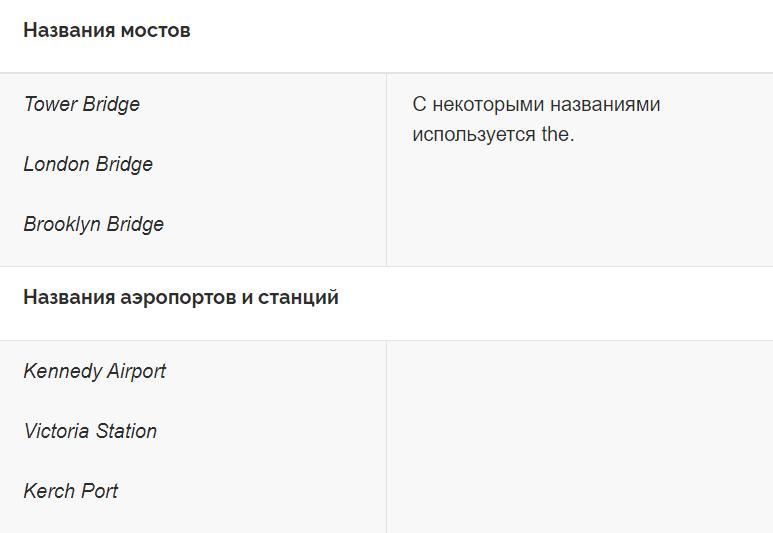Viewport: 773px width, 533px height.
Task: Click the word 'London' in the table
Action: tap(56, 165)
